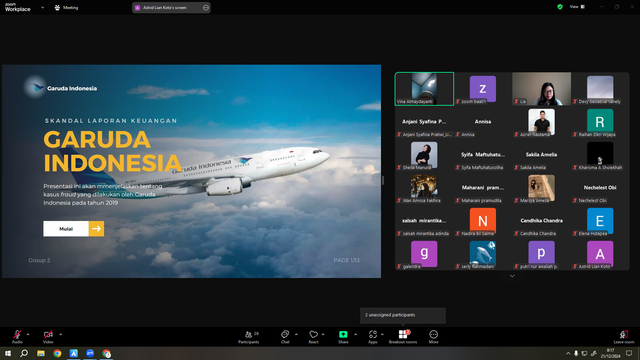Image resolution: width=640 pixels, height=360 pixels.
Task: Open the Zoom app from the taskbar
Action: click(90, 353)
